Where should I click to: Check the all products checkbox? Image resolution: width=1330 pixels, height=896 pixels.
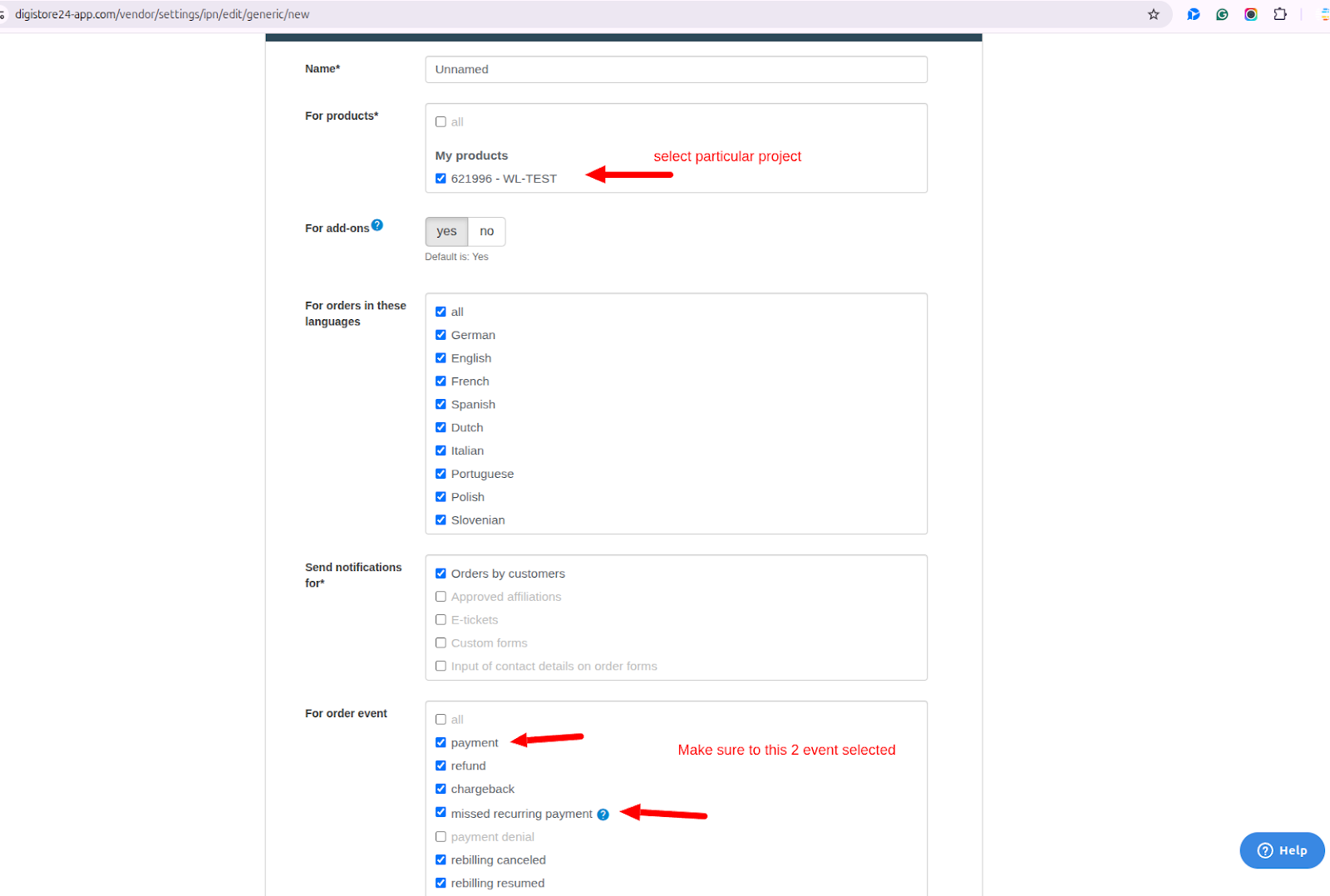pos(441,122)
